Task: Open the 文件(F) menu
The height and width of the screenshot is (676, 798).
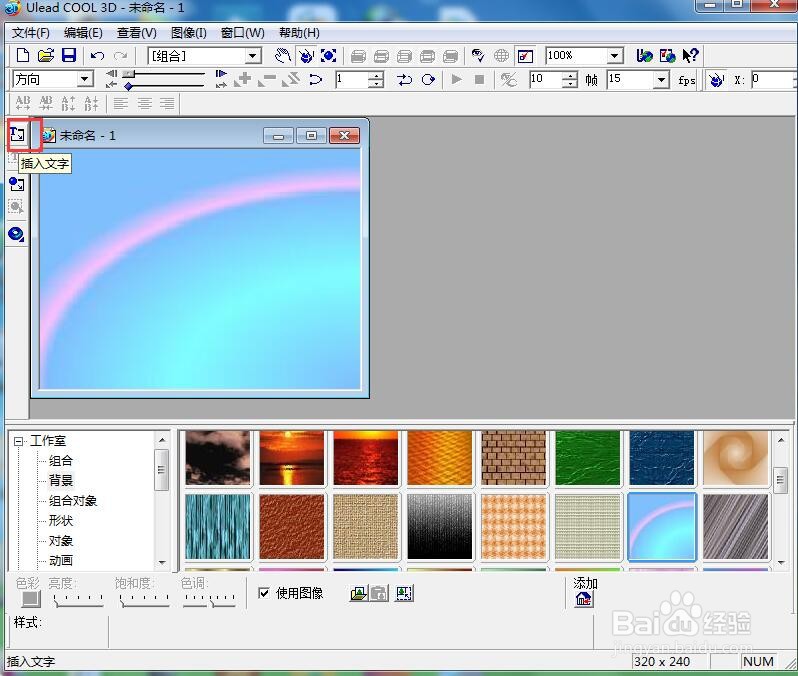Action: [x=31, y=33]
